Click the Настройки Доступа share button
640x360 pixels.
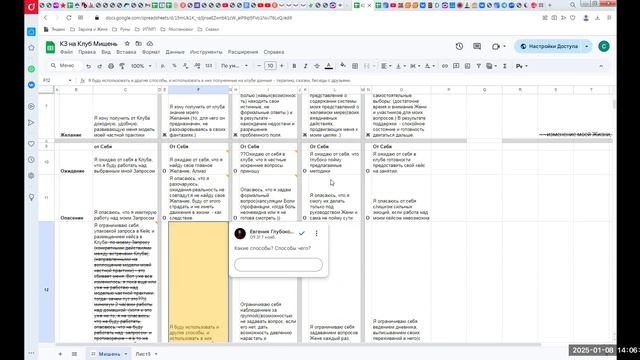549,47
